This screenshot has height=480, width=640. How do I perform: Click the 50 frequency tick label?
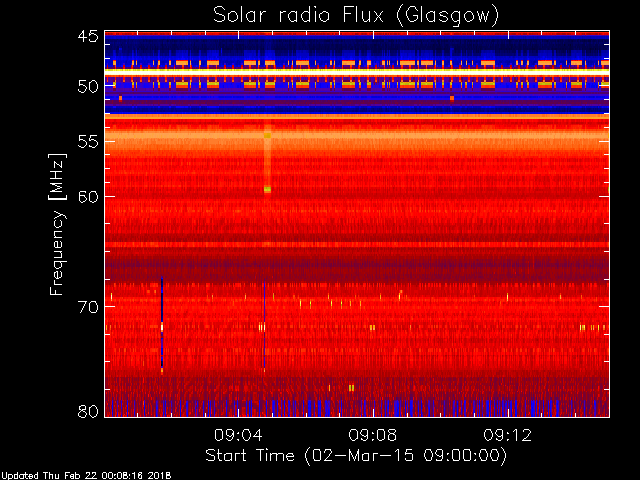(x=88, y=87)
